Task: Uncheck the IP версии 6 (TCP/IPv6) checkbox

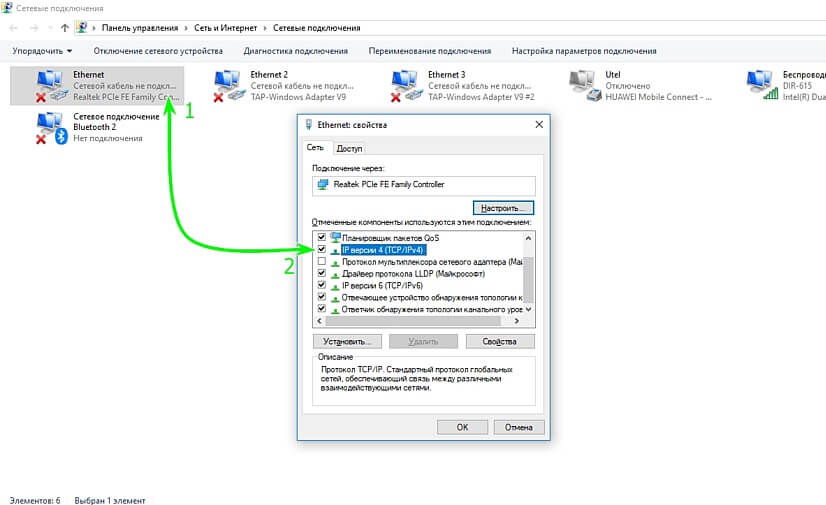Action: [321, 285]
